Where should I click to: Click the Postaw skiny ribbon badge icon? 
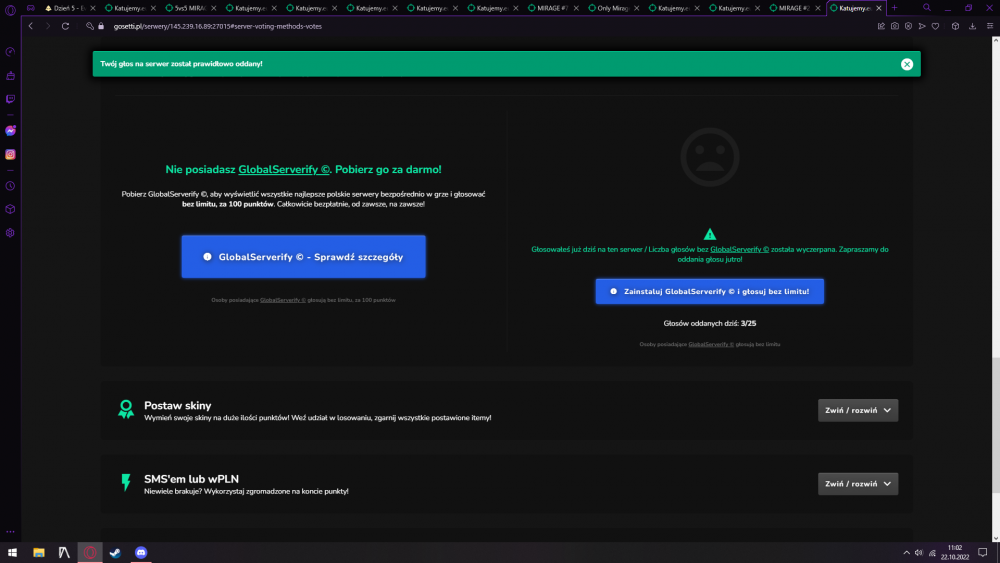pyautogui.click(x=126, y=409)
